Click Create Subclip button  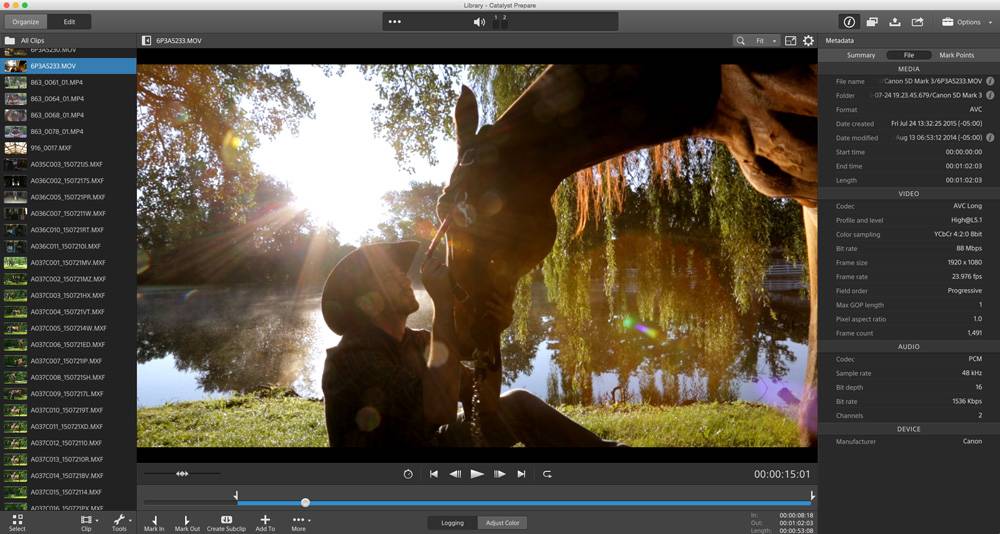226,523
